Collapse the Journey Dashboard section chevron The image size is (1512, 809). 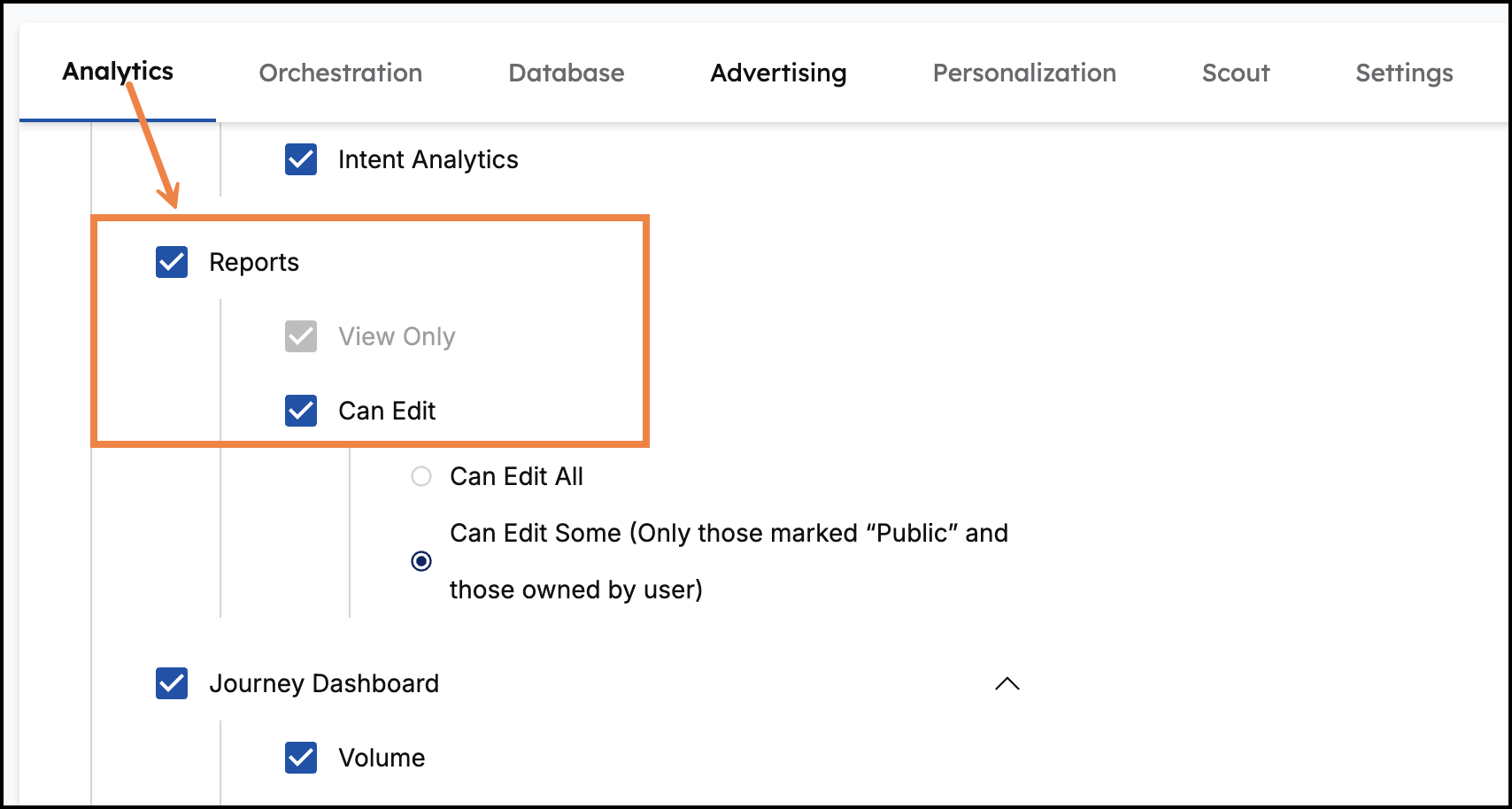(1007, 683)
